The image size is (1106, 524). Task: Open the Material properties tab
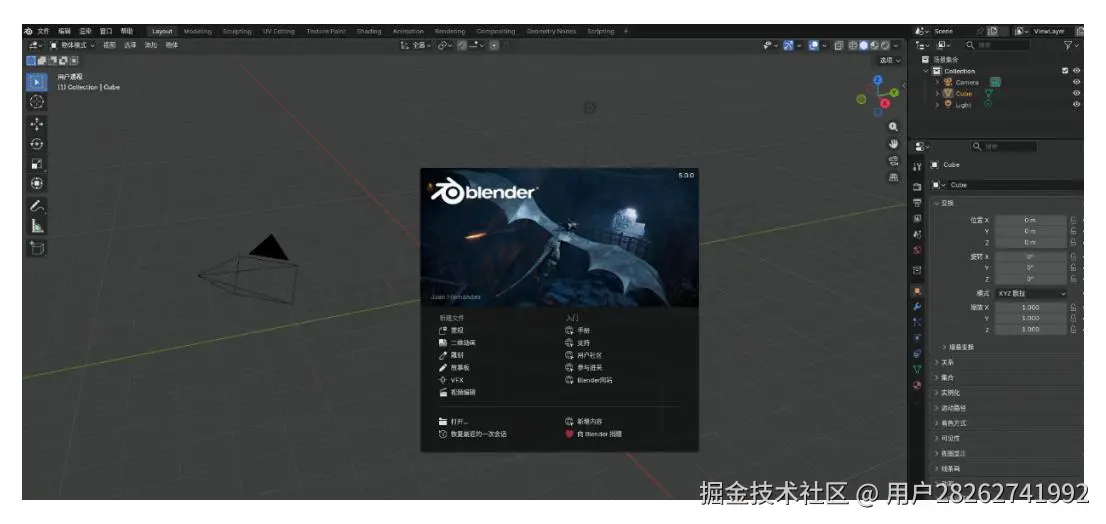pyautogui.click(x=917, y=385)
